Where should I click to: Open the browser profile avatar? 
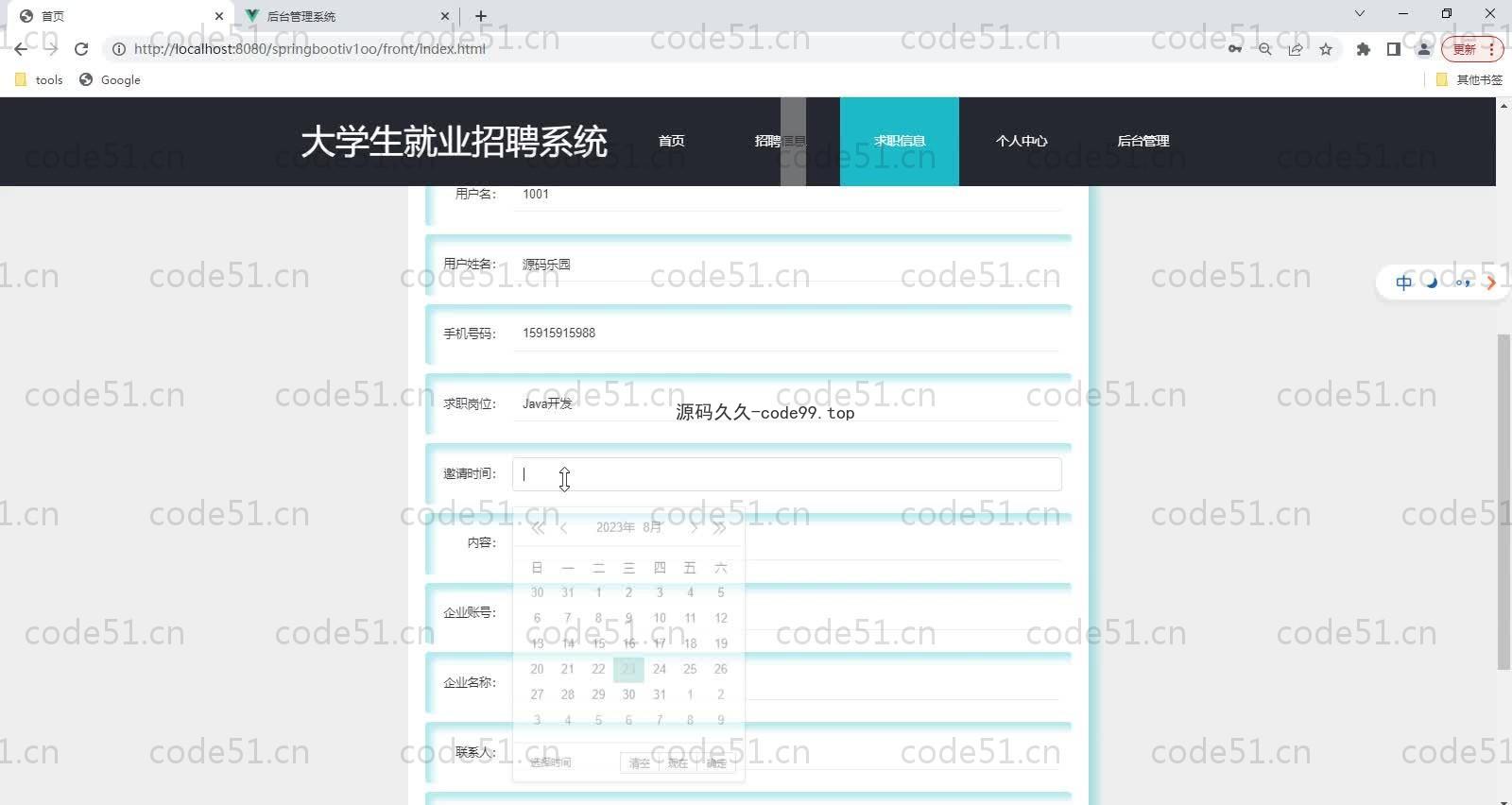[1424, 49]
